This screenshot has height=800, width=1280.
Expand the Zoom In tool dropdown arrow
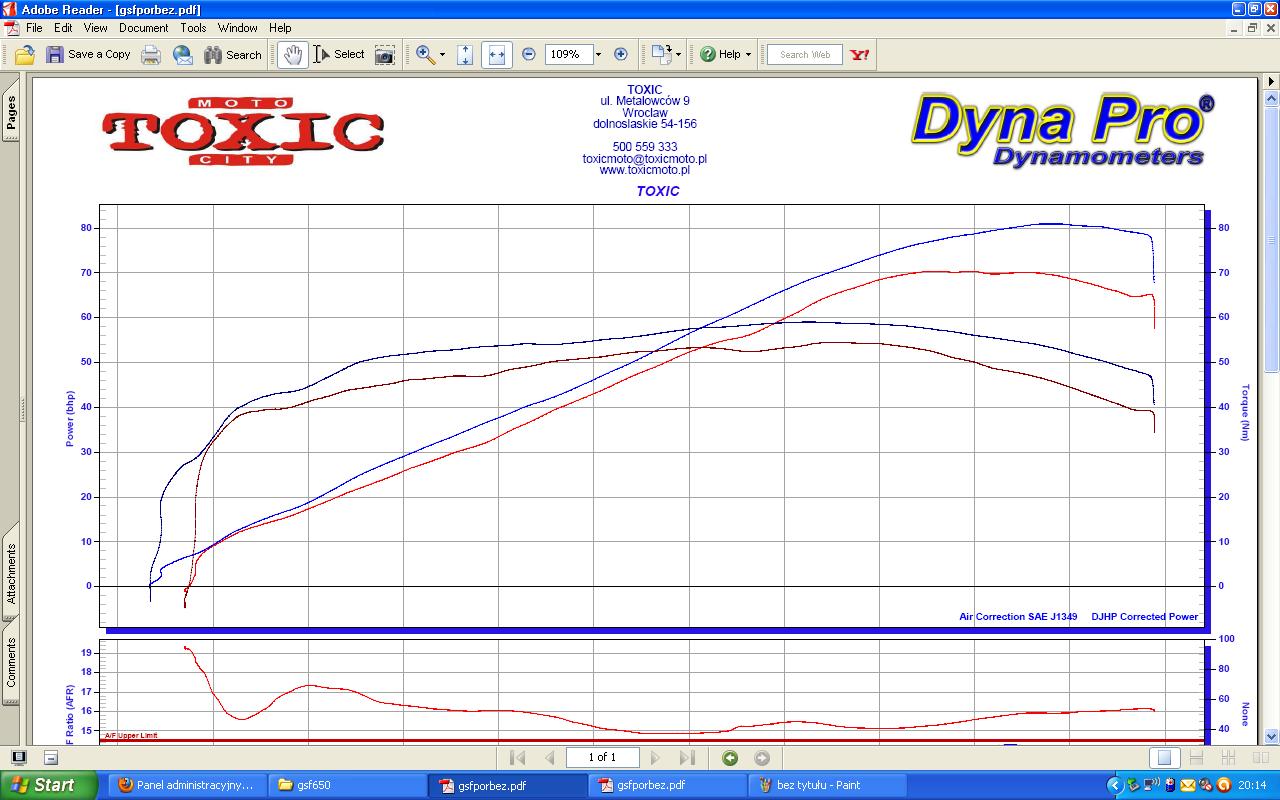(442, 55)
